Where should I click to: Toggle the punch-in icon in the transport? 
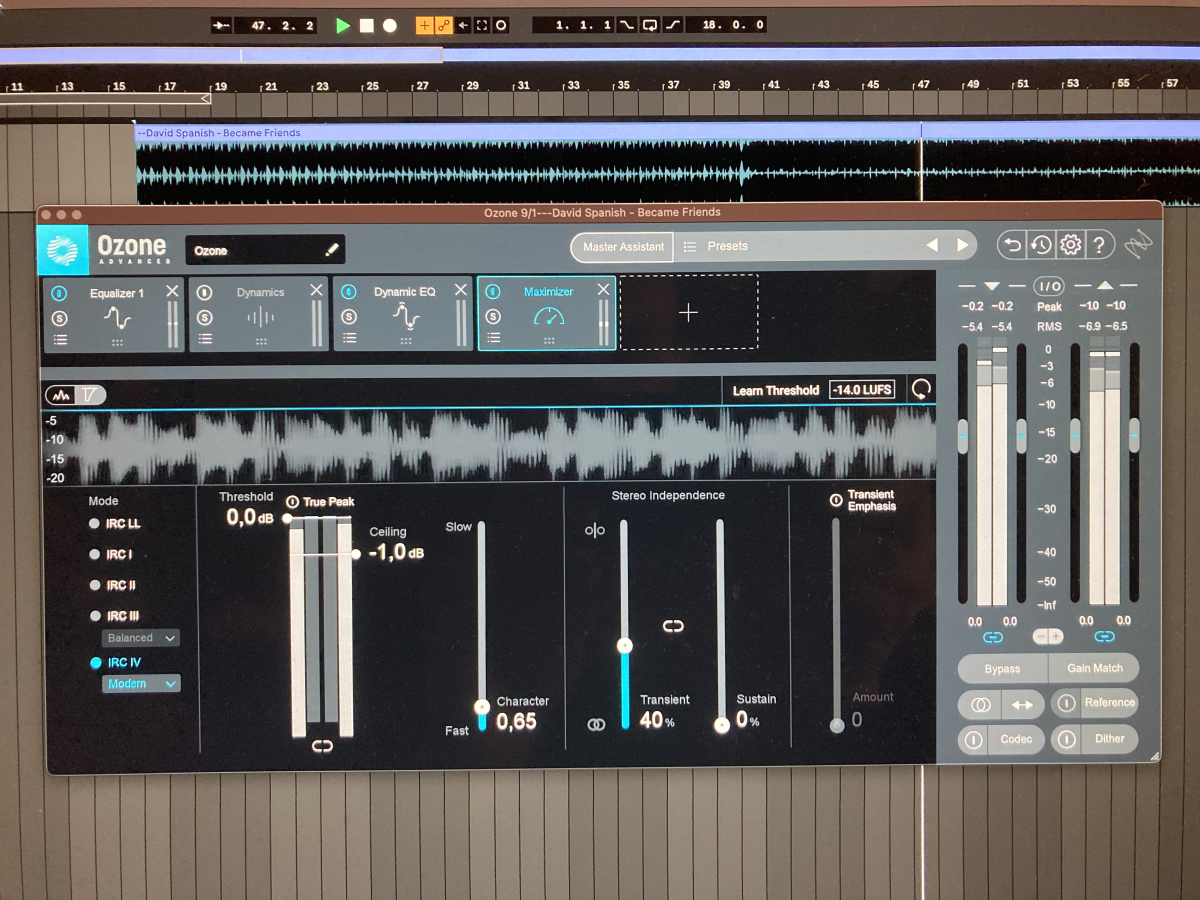pos(627,25)
